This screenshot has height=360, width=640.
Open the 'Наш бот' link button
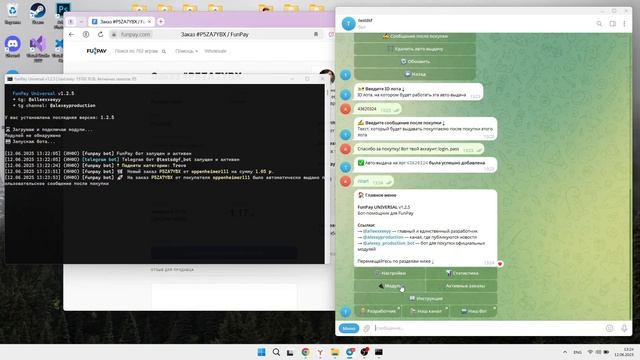(x=473, y=311)
